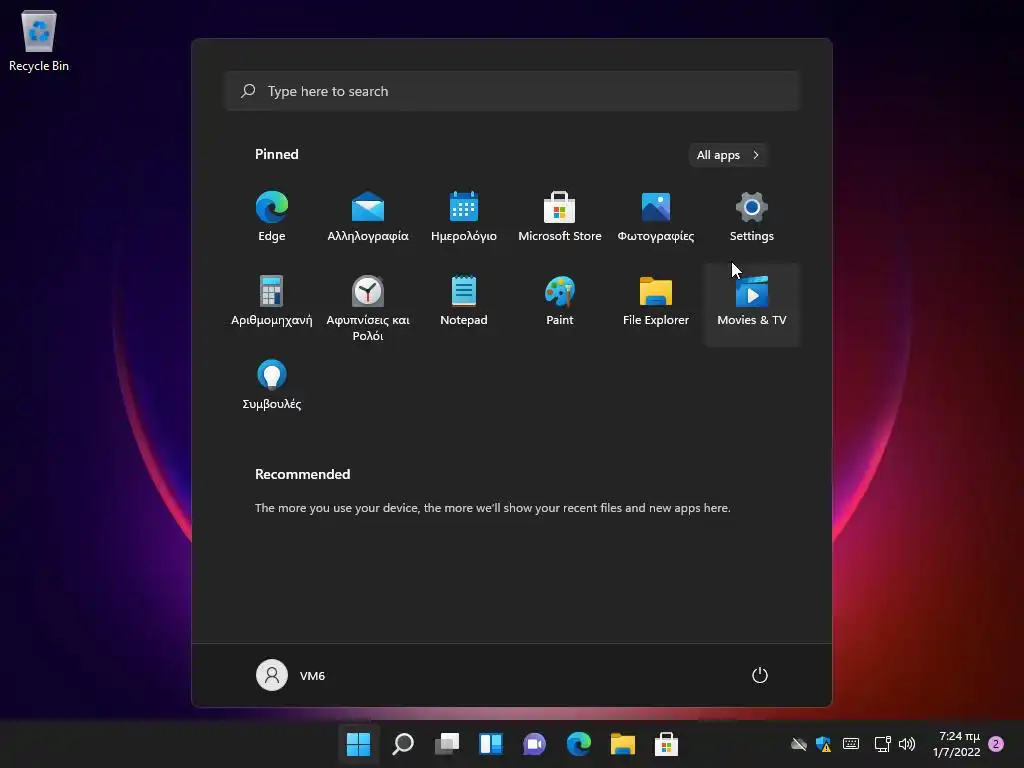This screenshot has width=1024, height=768.
Task: Open taskbar Search magnifier
Action: point(403,744)
